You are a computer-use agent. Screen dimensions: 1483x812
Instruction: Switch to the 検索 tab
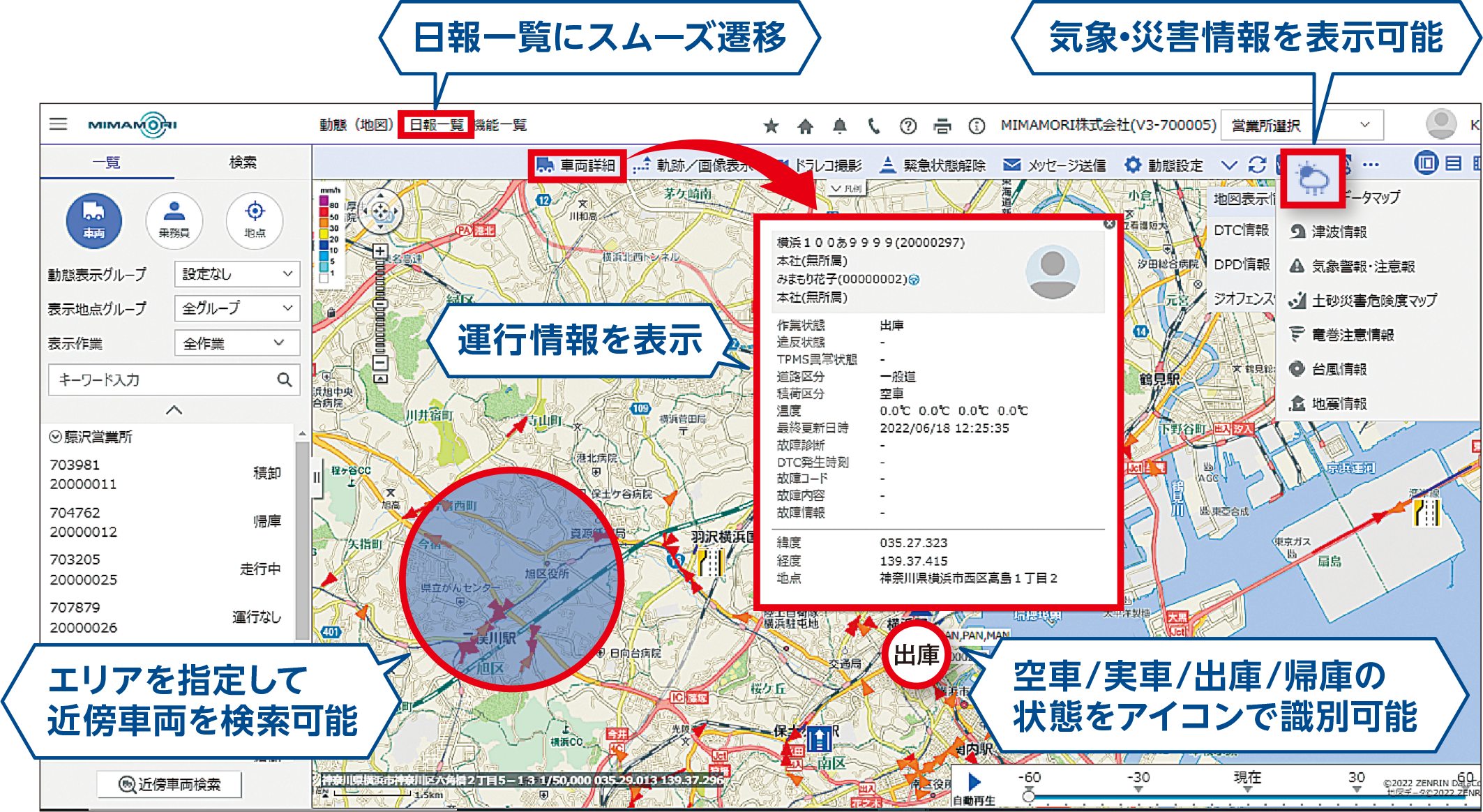pyautogui.click(x=243, y=162)
